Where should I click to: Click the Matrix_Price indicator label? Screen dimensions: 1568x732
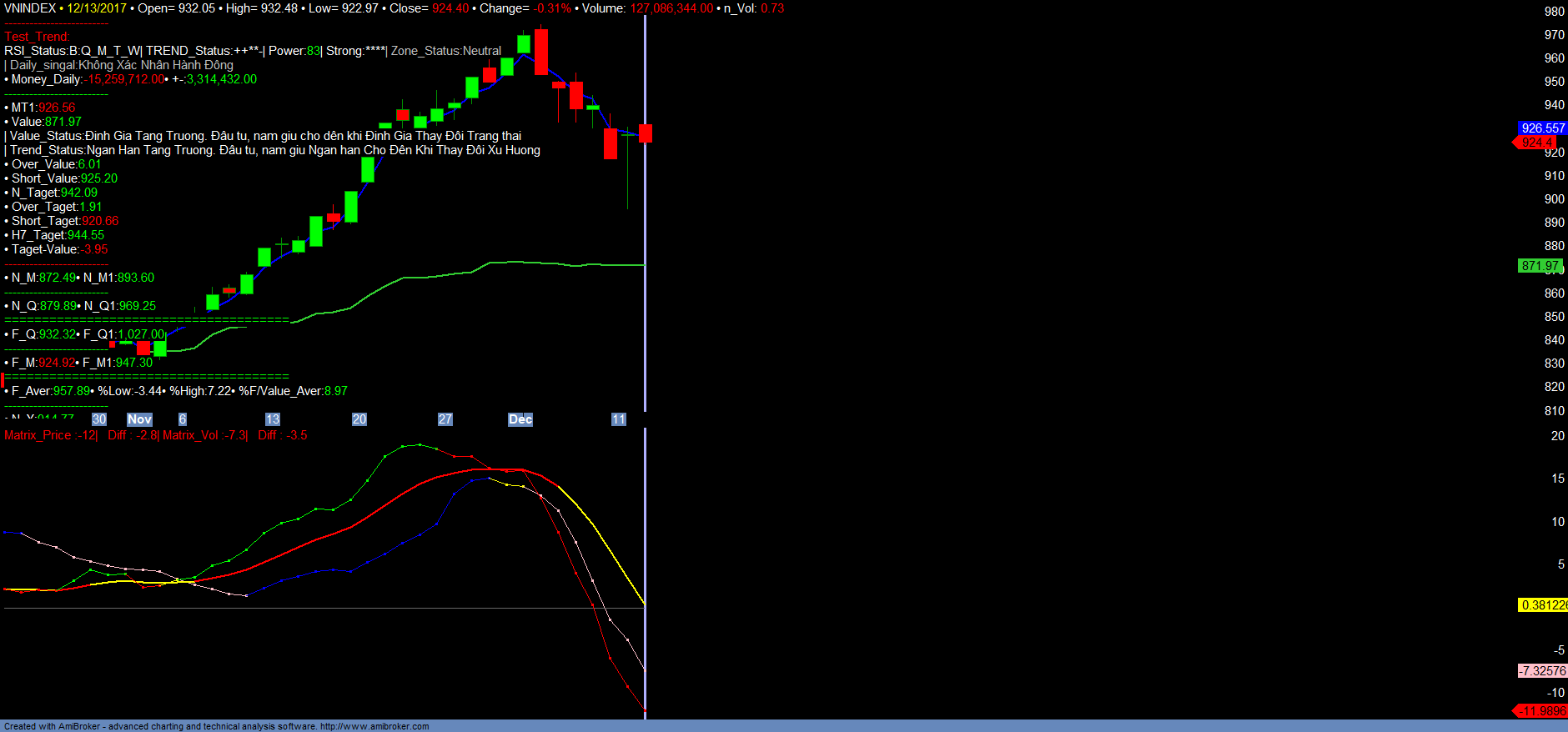(50, 435)
